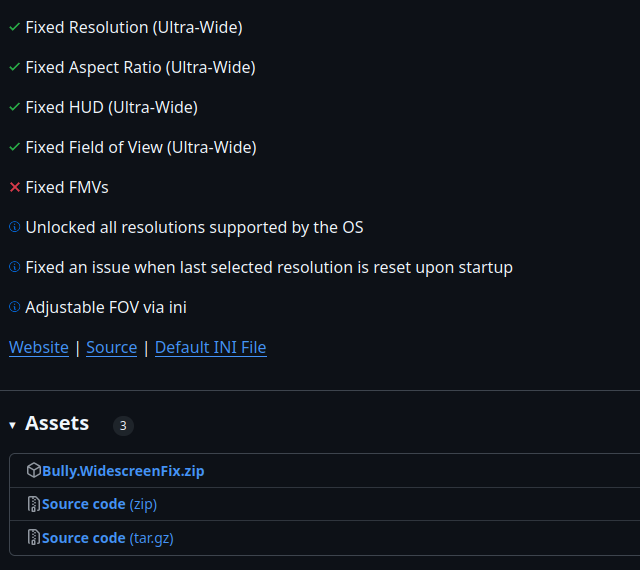Image resolution: width=640 pixels, height=570 pixels.
Task: Click the red cross beside Fixed FMVs
Action: click(x=15, y=187)
